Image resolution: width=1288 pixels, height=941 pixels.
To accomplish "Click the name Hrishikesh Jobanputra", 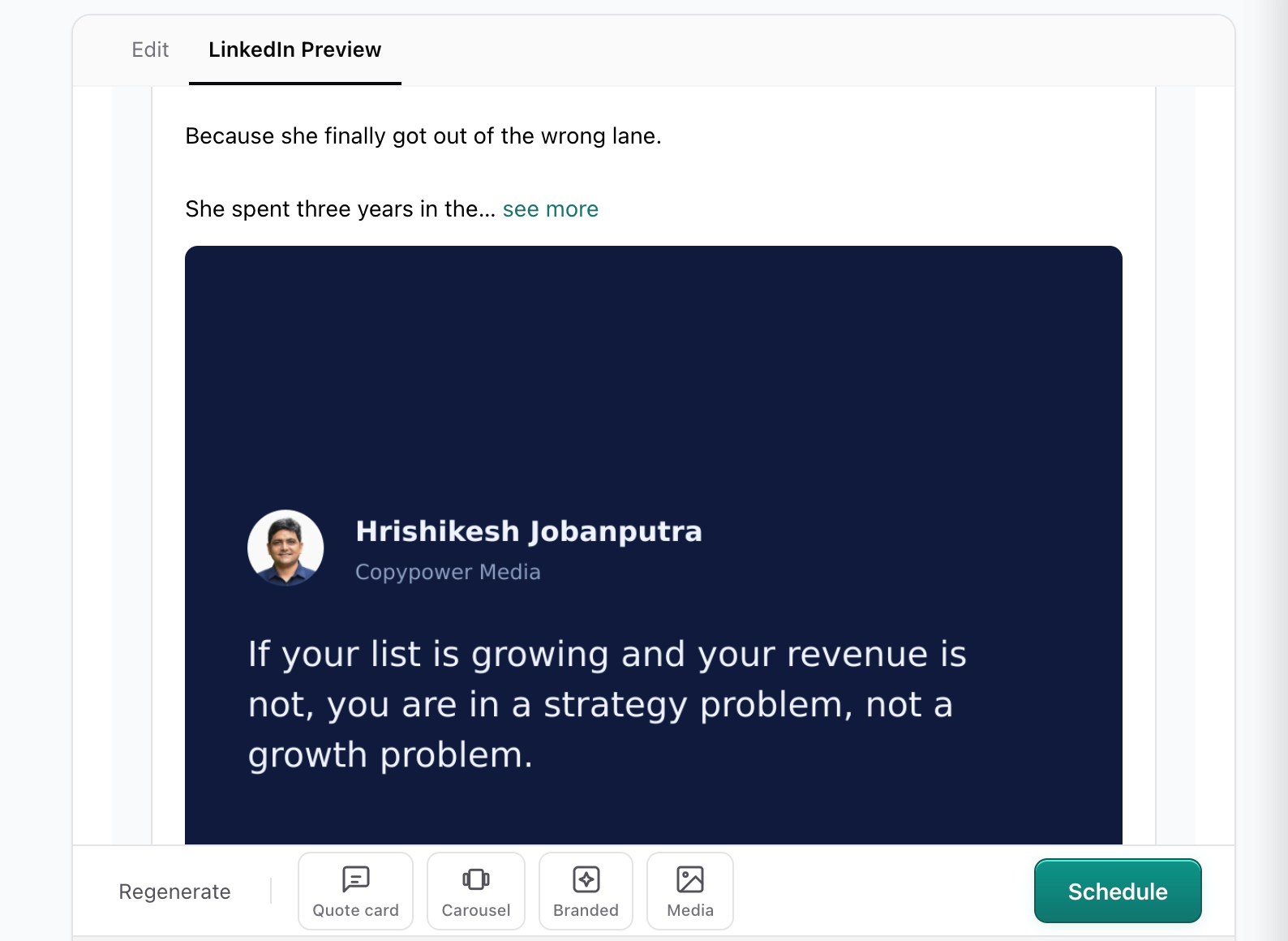I will 529,531.
